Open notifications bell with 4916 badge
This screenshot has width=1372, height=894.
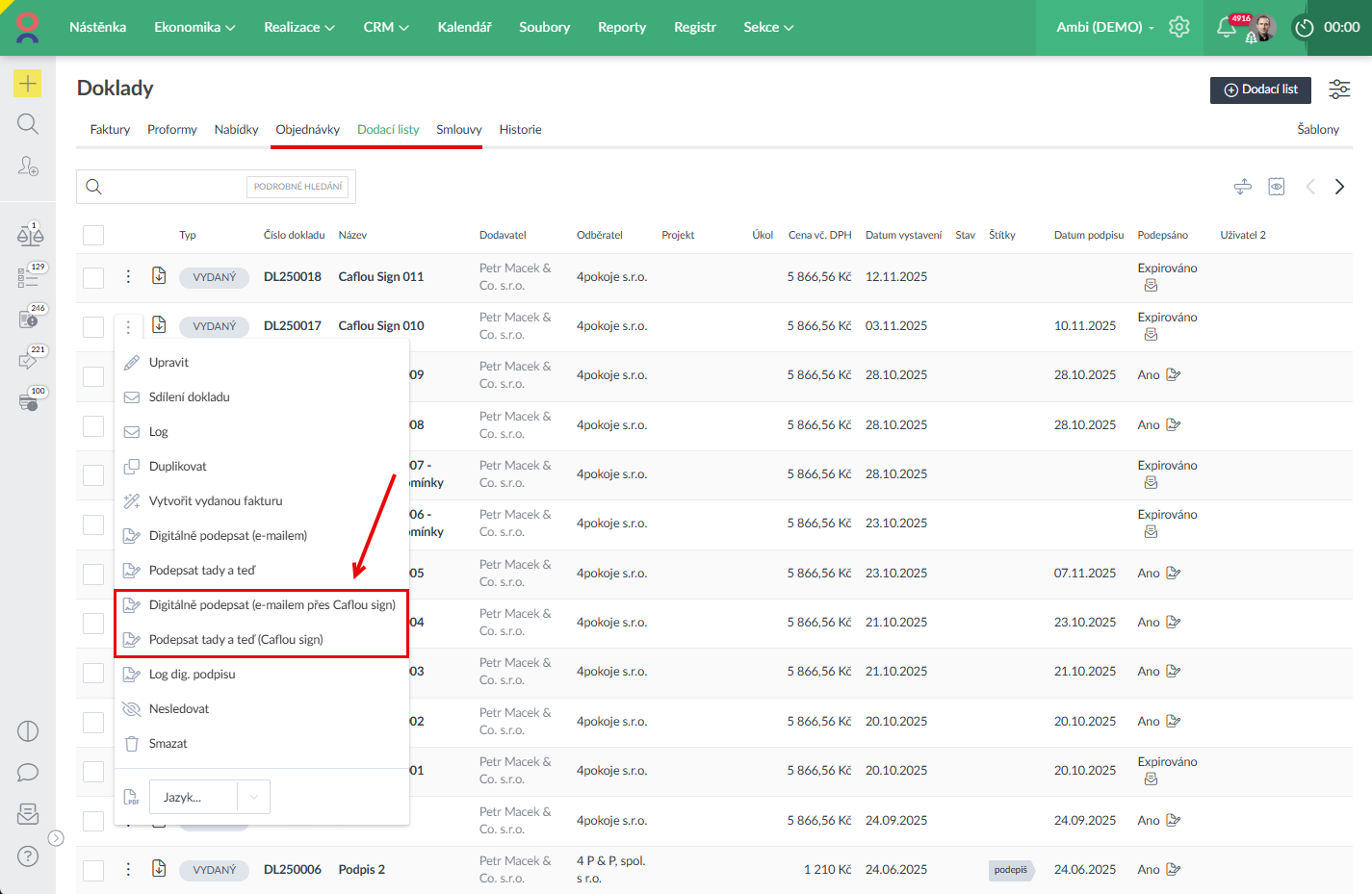[x=1227, y=27]
